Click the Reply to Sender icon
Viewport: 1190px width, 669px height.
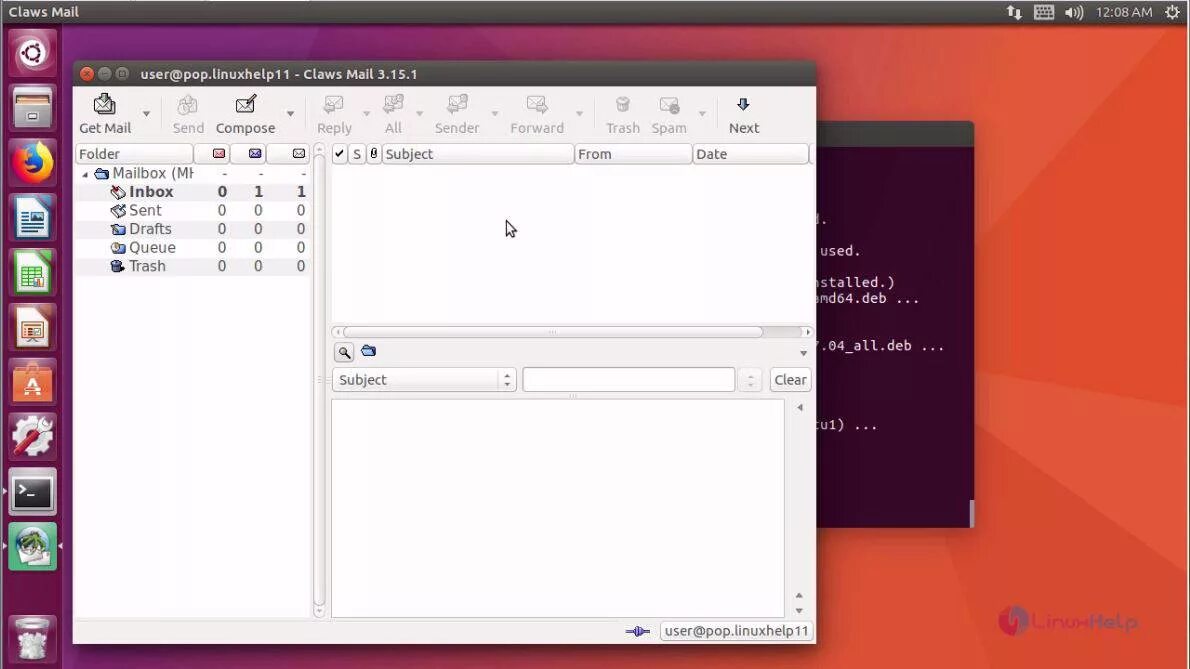tap(457, 114)
